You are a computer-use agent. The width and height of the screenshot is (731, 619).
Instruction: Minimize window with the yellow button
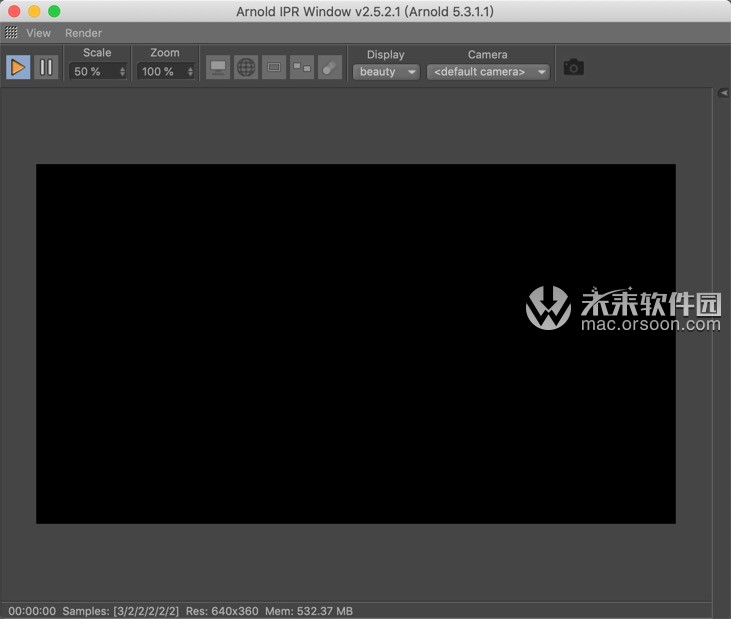tap(34, 11)
